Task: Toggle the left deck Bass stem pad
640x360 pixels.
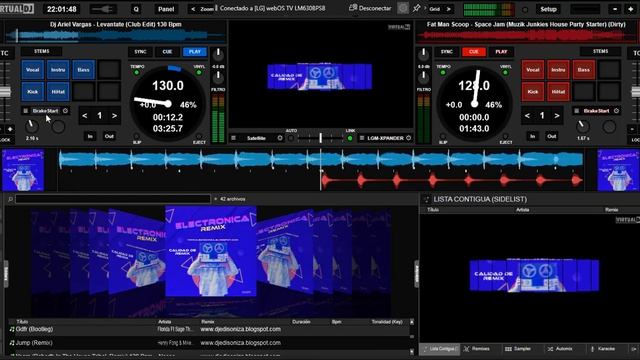Action: (x=83, y=70)
